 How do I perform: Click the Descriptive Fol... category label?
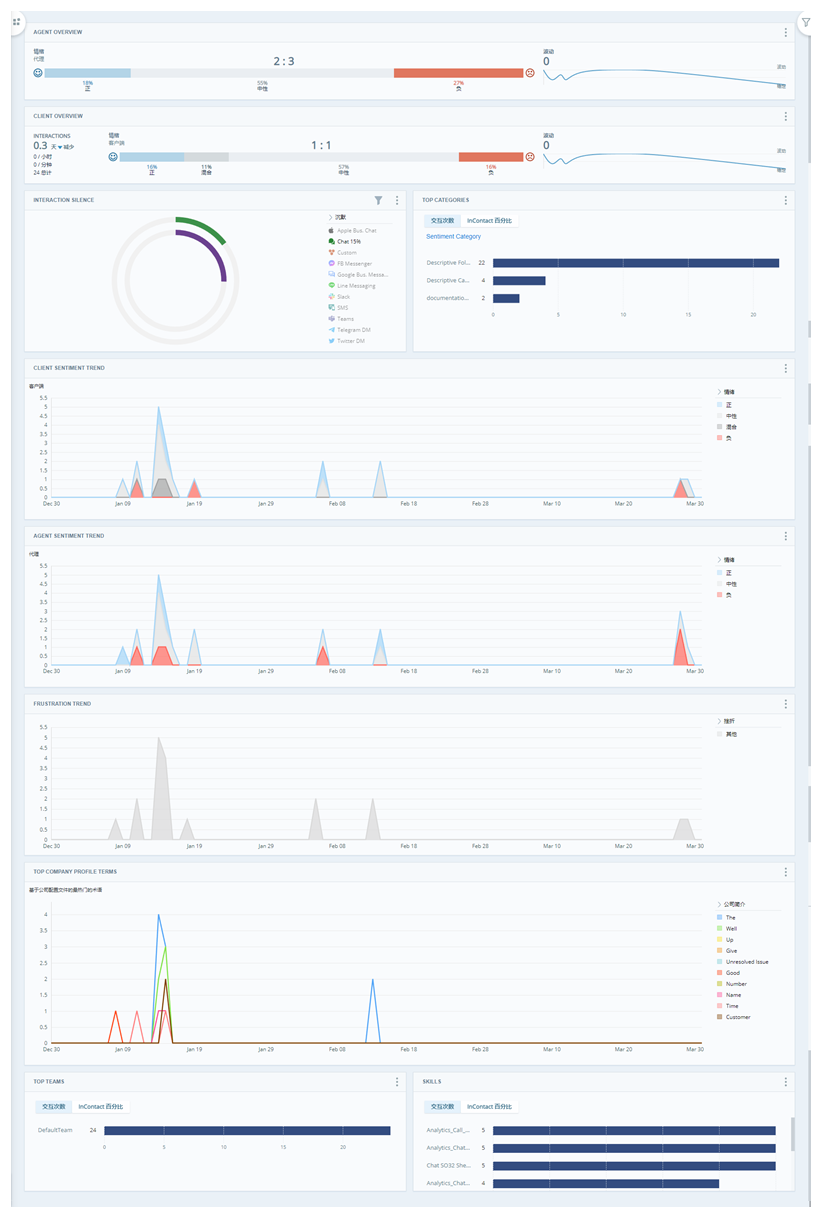448,263
